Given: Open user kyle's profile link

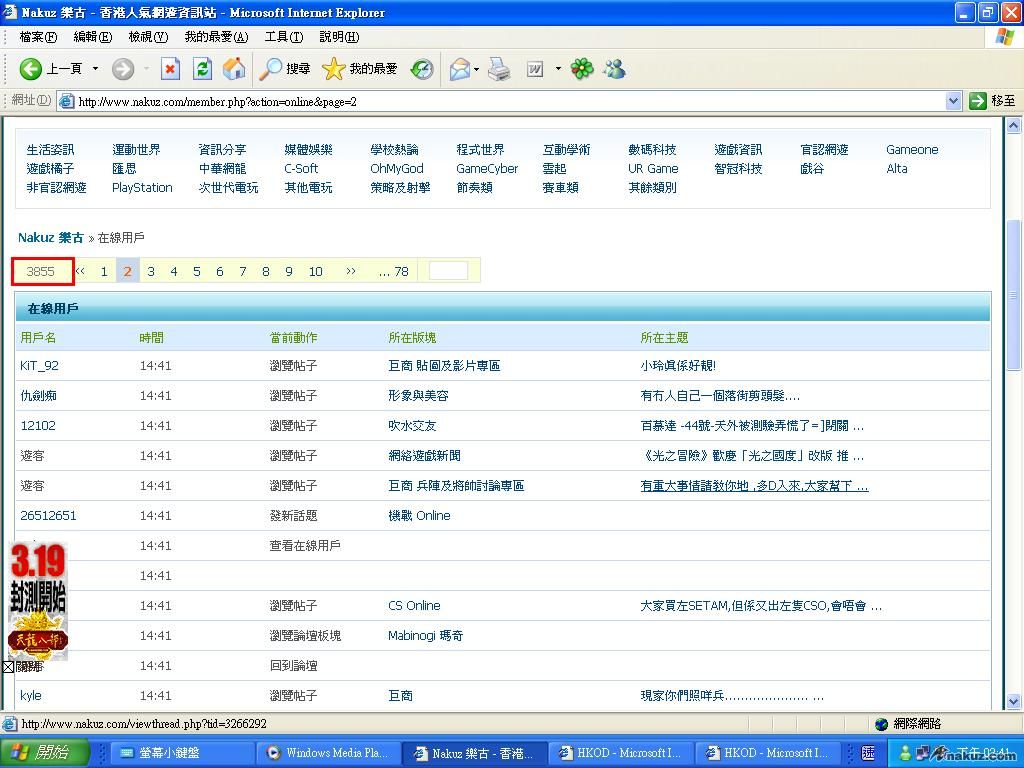Looking at the screenshot, I should point(31,696).
